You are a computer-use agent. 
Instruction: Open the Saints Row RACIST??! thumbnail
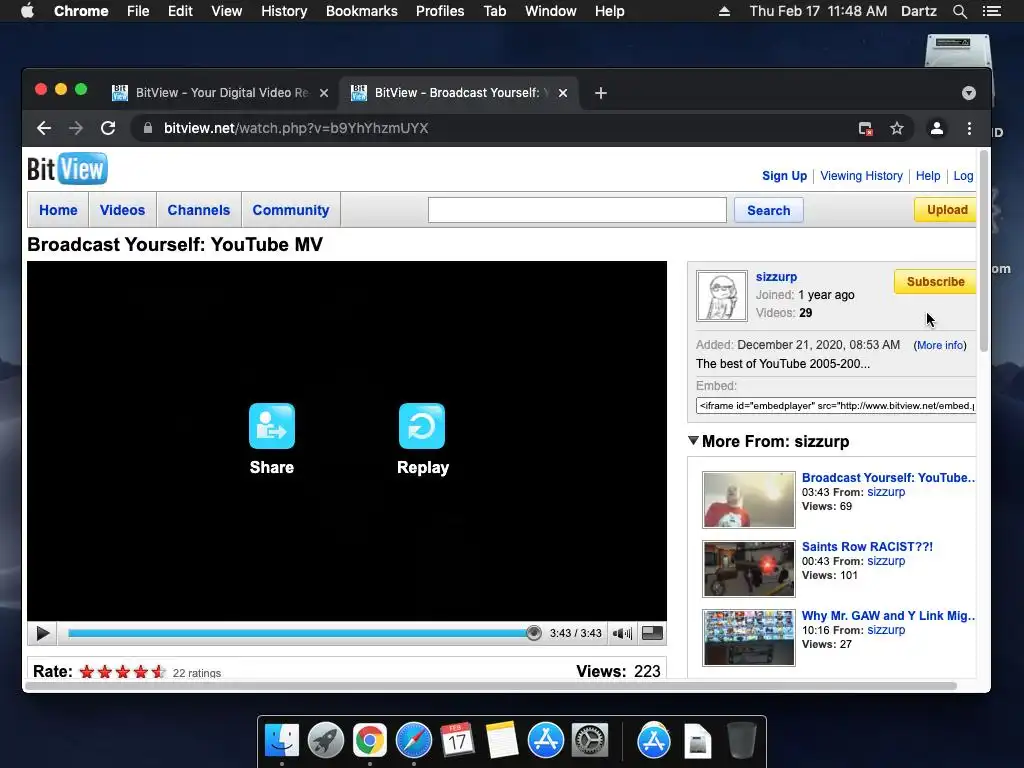click(748, 569)
